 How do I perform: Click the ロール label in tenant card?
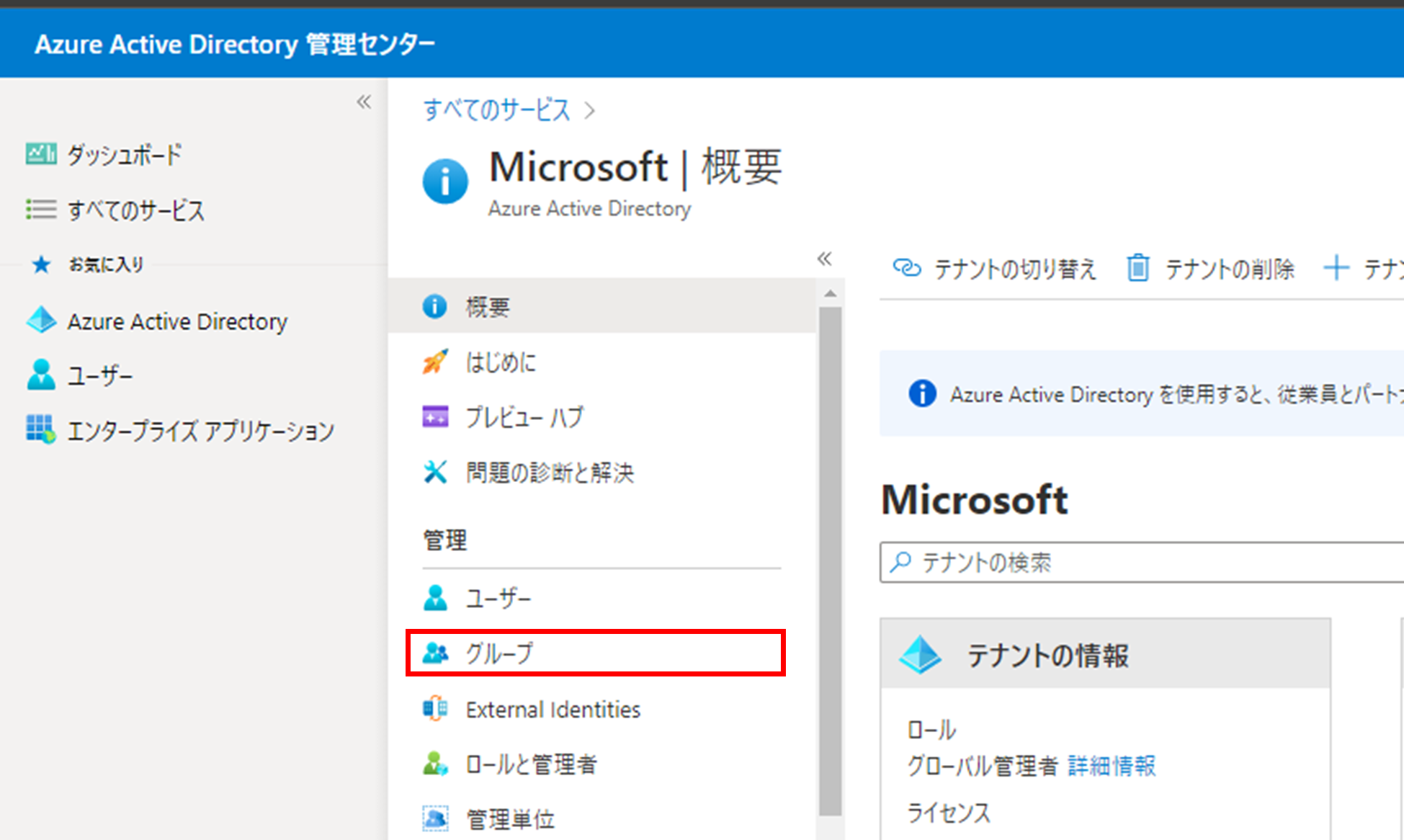(x=931, y=730)
